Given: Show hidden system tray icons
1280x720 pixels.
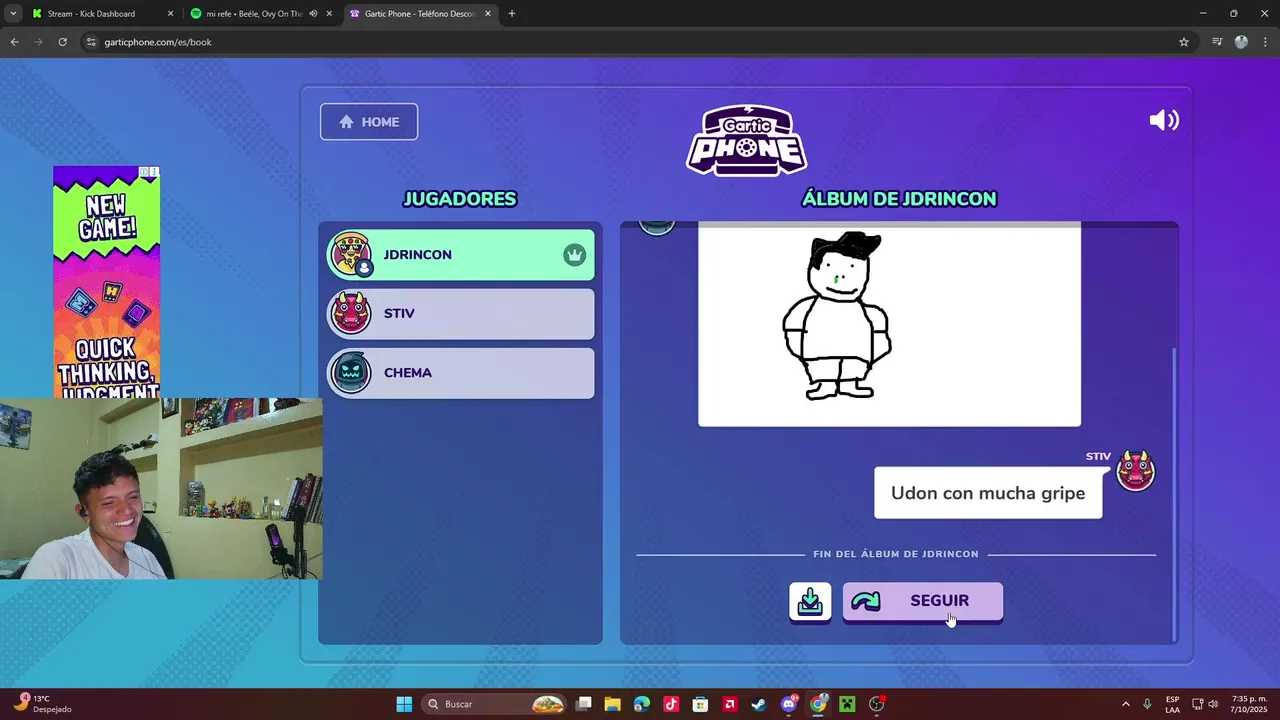Looking at the screenshot, I should point(1126,704).
